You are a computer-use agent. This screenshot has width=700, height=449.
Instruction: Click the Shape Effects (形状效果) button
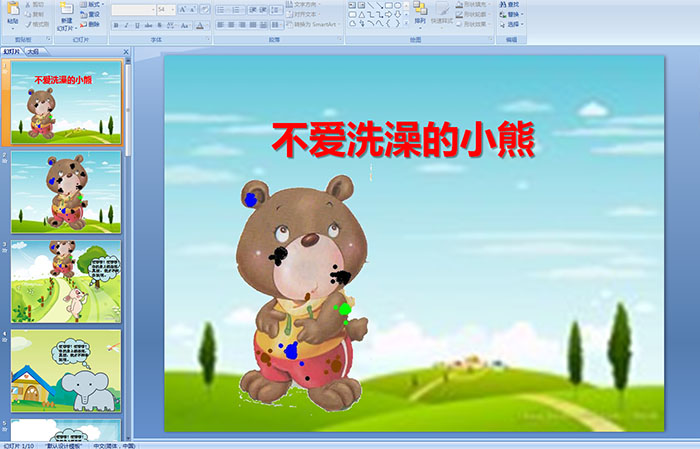click(x=475, y=24)
